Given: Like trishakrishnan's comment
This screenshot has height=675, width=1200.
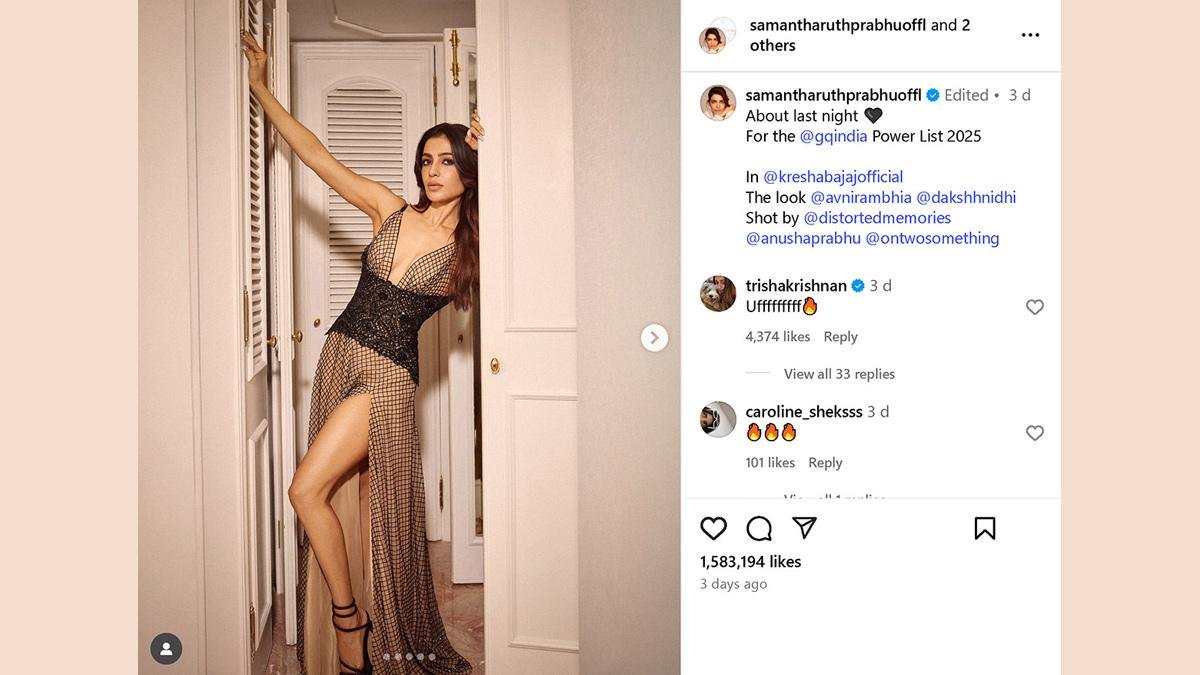Looking at the screenshot, I should pyautogui.click(x=1035, y=307).
